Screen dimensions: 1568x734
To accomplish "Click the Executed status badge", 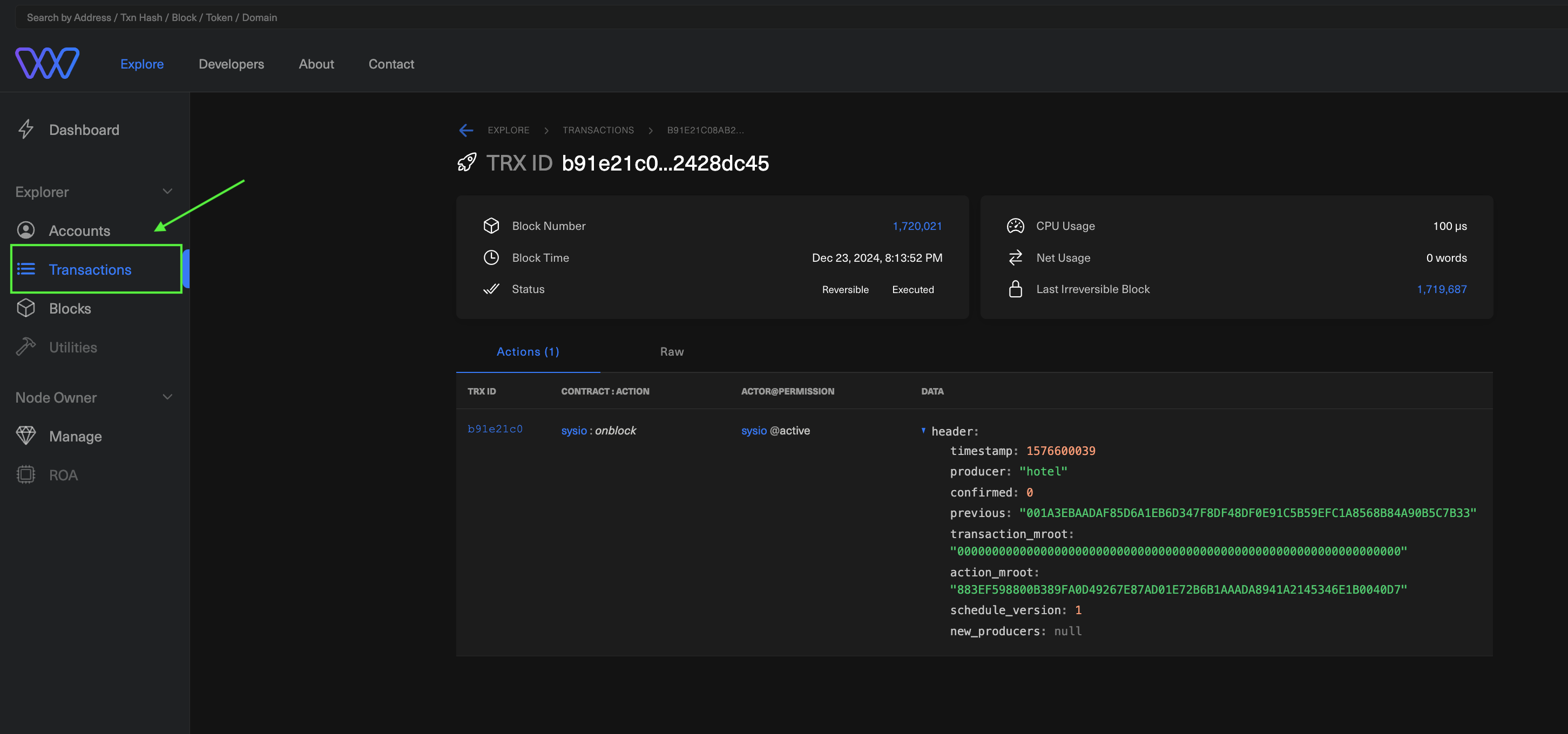I will pyautogui.click(x=913, y=290).
